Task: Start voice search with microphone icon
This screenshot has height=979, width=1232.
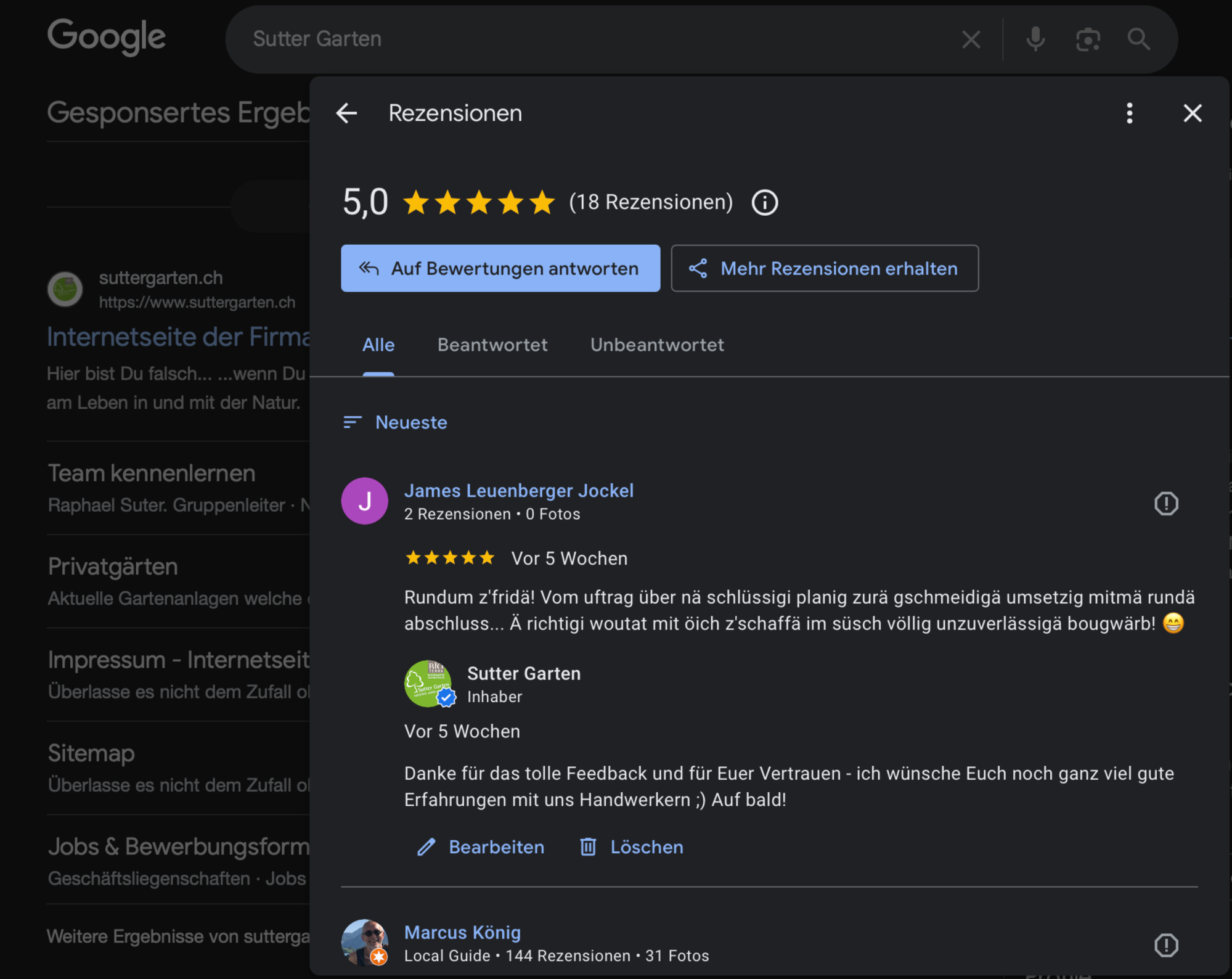Action: pyautogui.click(x=1035, y=40)
